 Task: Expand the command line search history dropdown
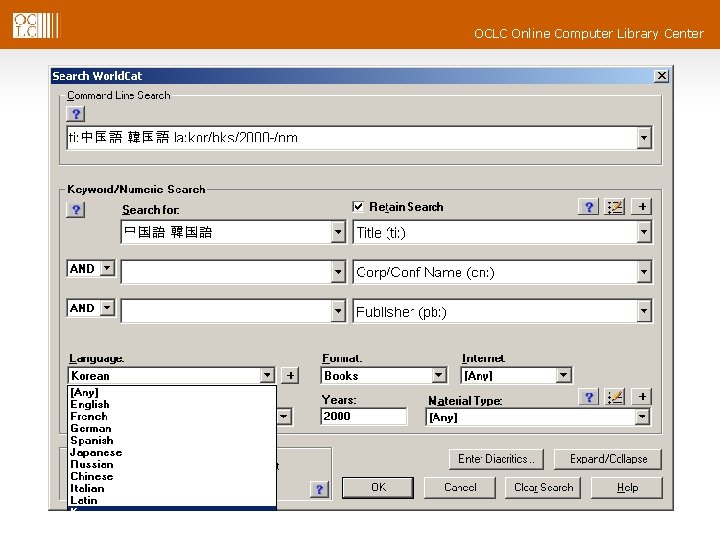pos(644,138)
